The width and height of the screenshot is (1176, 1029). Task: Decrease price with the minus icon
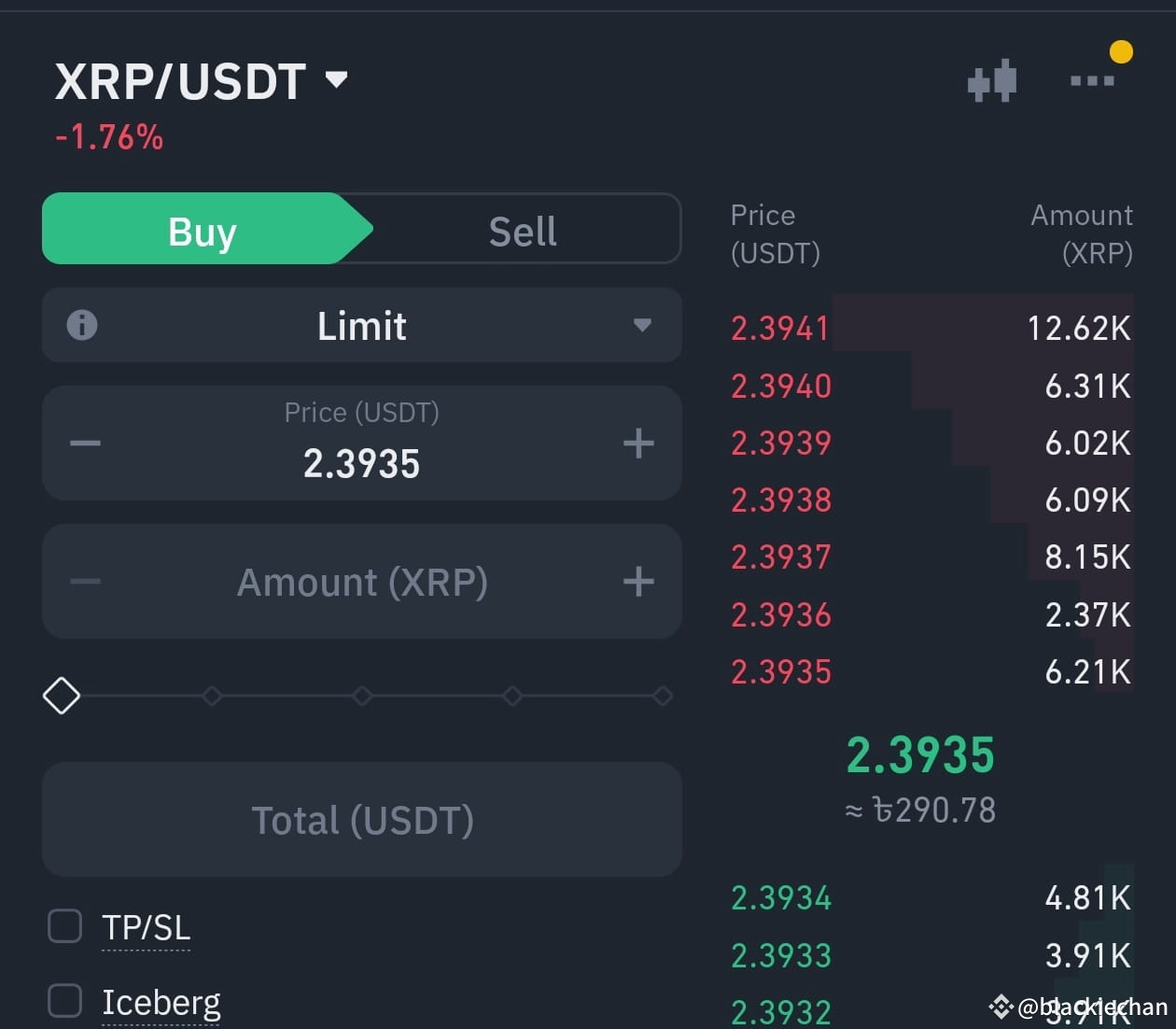pyautogui.click(x=85, y=443)
